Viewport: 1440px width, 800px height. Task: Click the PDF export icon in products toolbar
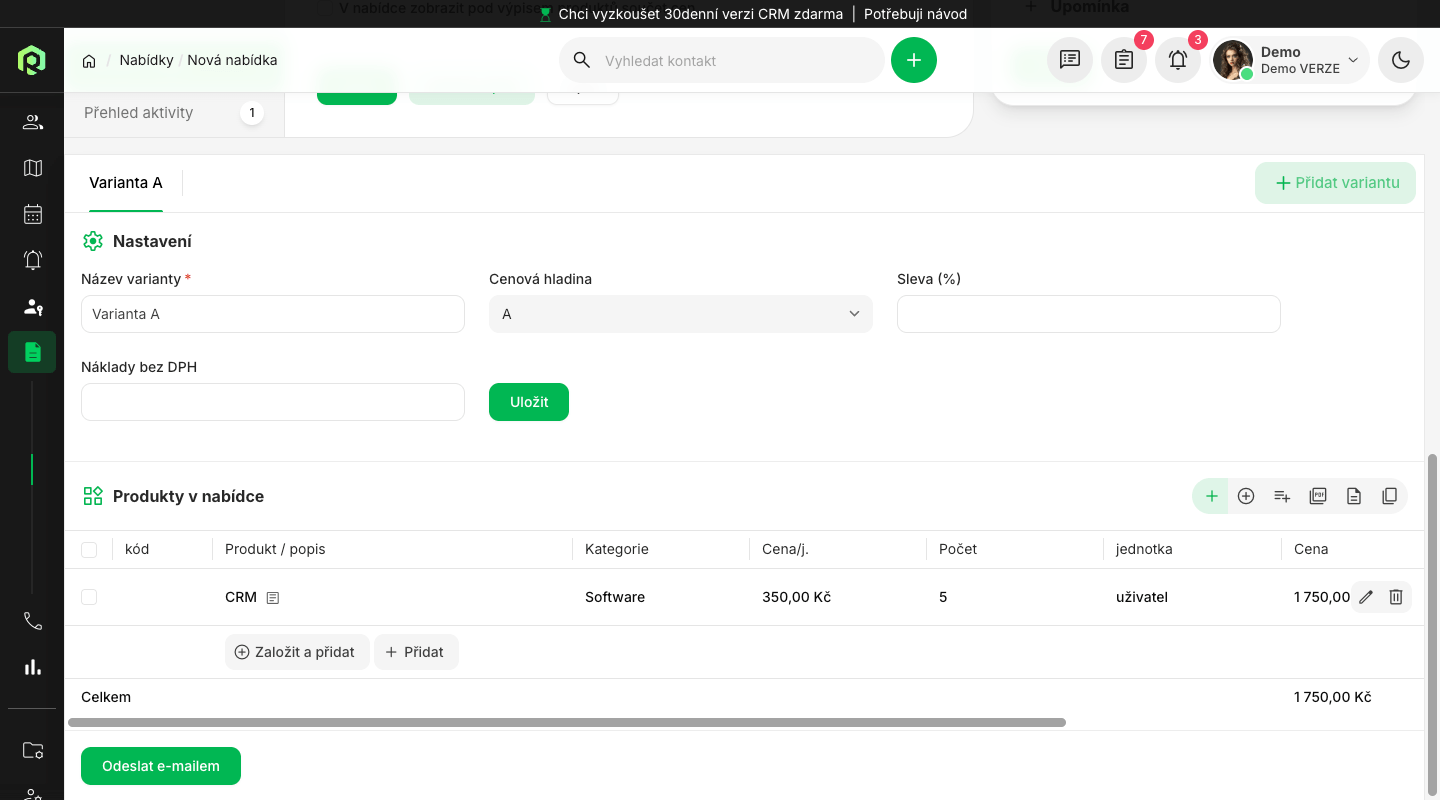[x=1318, y=496]
